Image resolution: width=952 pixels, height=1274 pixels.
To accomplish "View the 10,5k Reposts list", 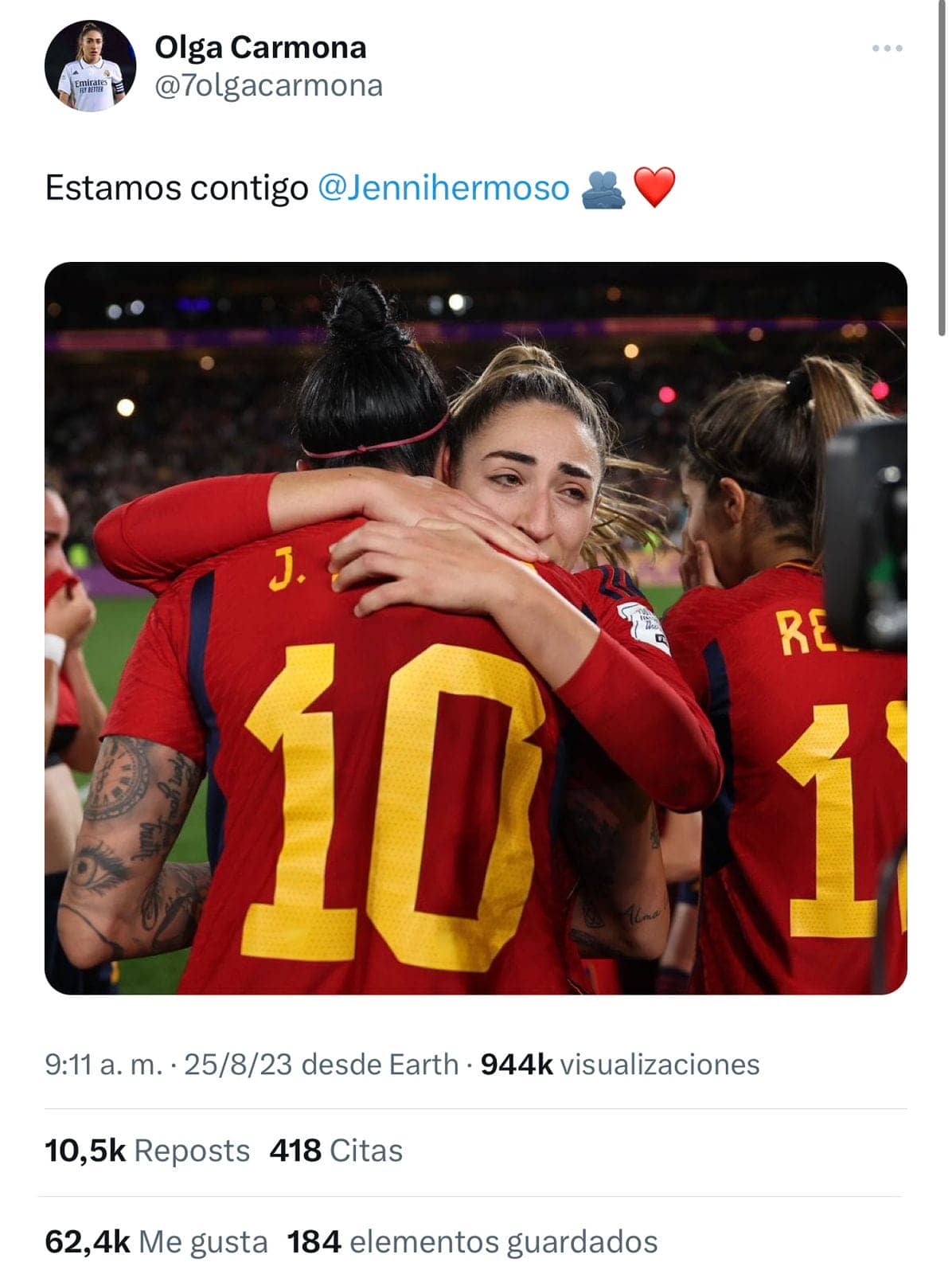I will tap(147, 1151).
